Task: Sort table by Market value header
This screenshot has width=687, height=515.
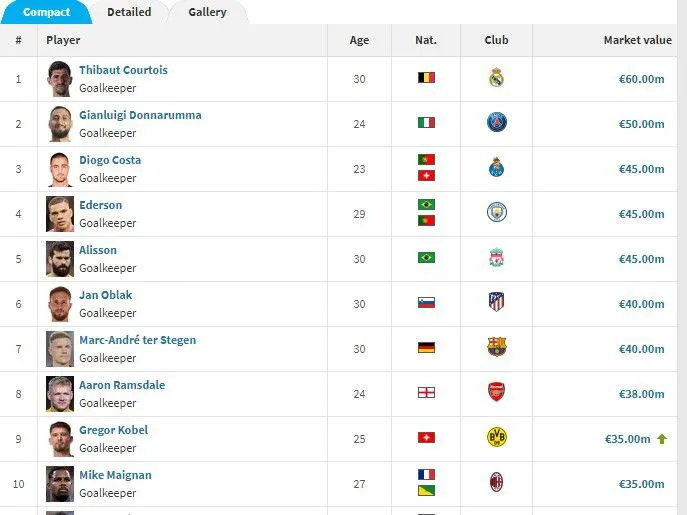Action: pyautogui.click(x=637, y=40)
